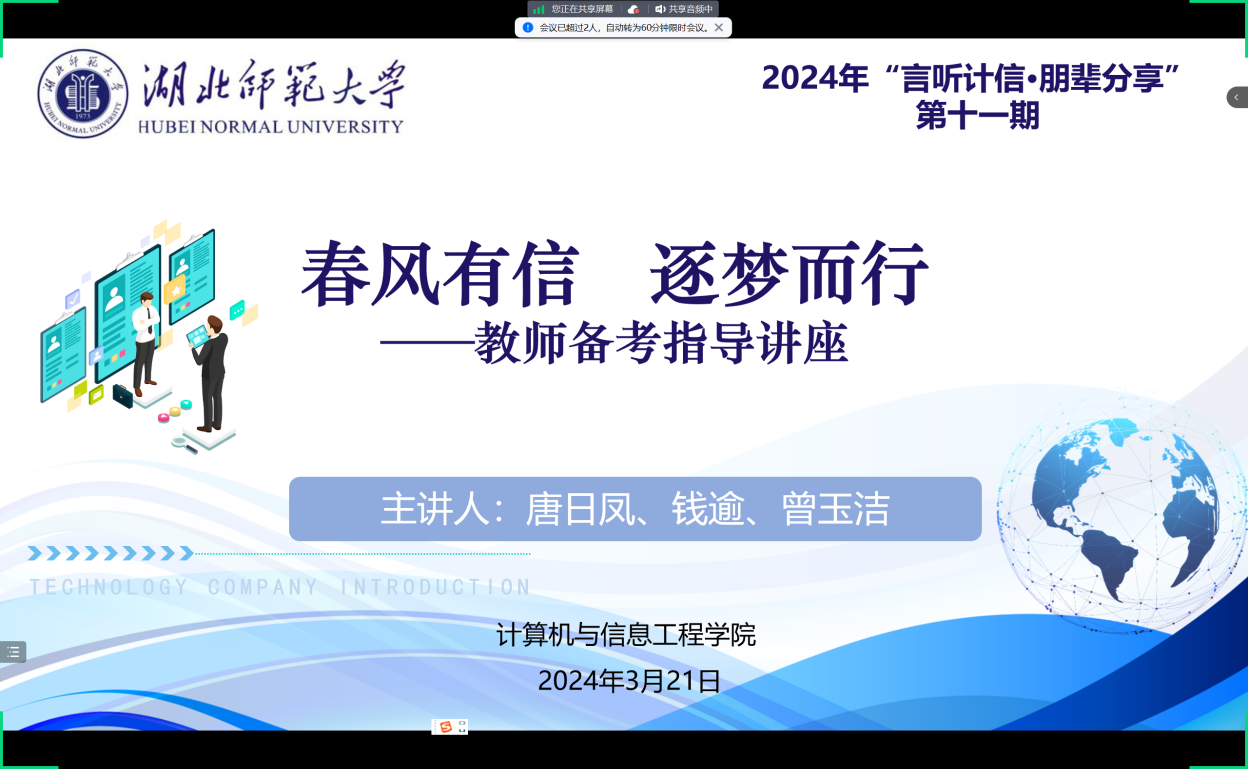
Task: Open the slide outline list icon
Action: tap(13, 652)
